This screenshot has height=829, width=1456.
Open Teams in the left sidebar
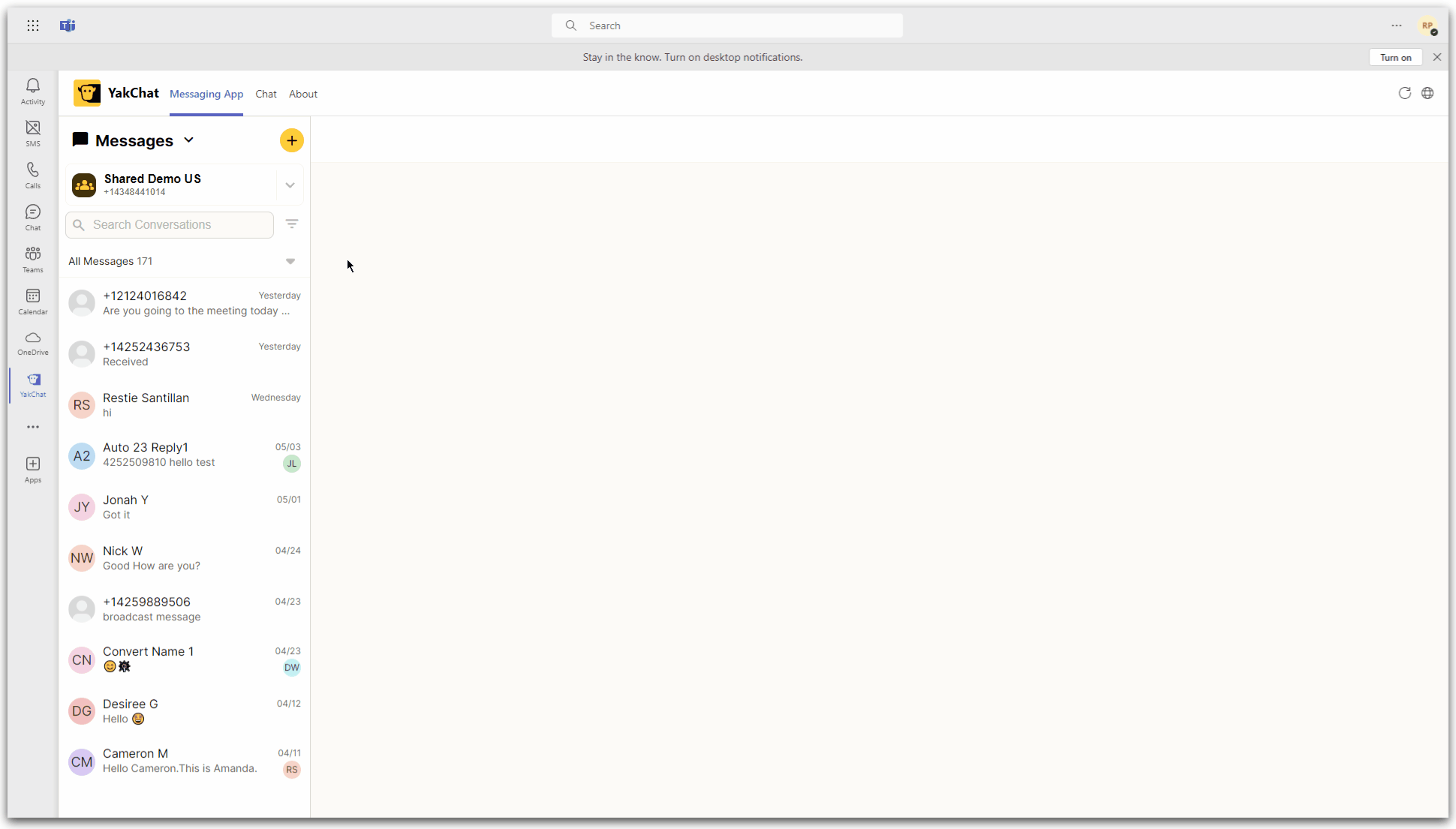pyautogui.click(x=33, y=260)
